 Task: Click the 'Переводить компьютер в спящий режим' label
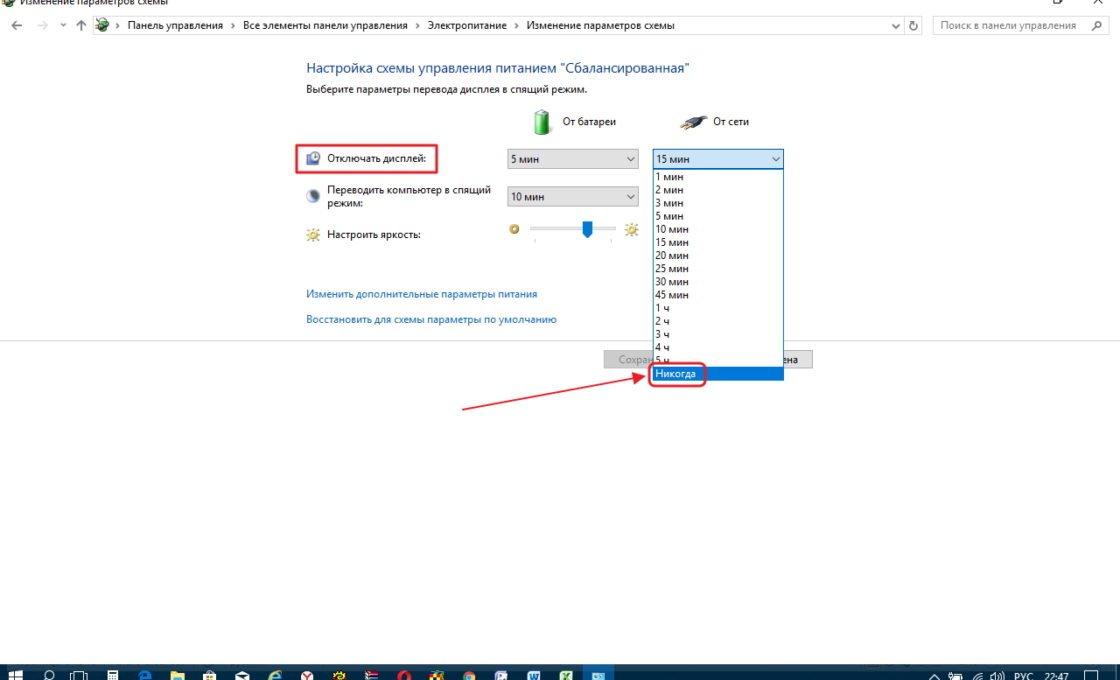click(x=409, y=196)
